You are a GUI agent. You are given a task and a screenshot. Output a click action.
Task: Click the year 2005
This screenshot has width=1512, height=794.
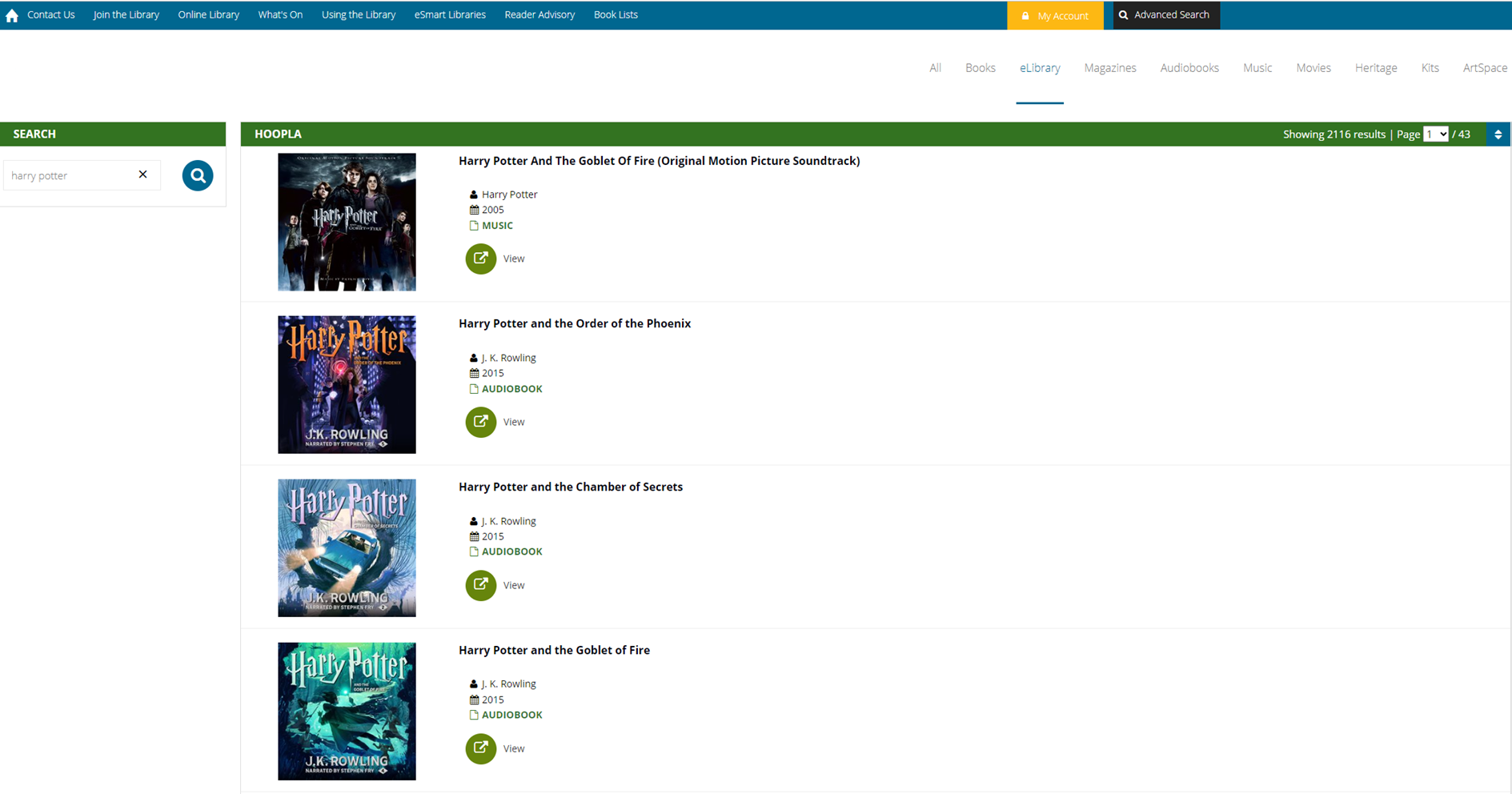pyautogui.click(x=492, y=210)
